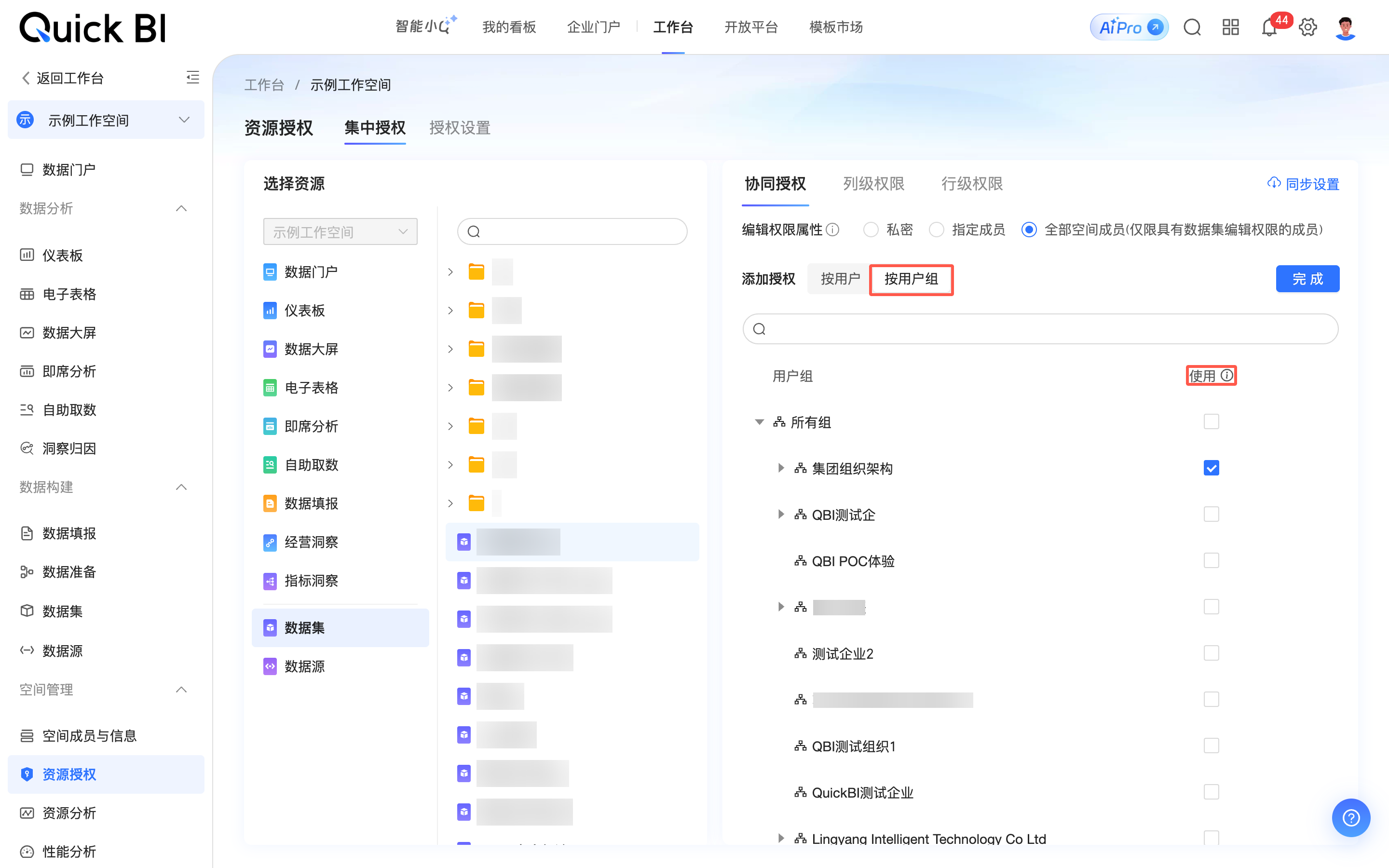Image resolution: width=1389 pixels, height=868 pixels.
Task: Select the 全部空间成员 radio option
Action: 1029,230
